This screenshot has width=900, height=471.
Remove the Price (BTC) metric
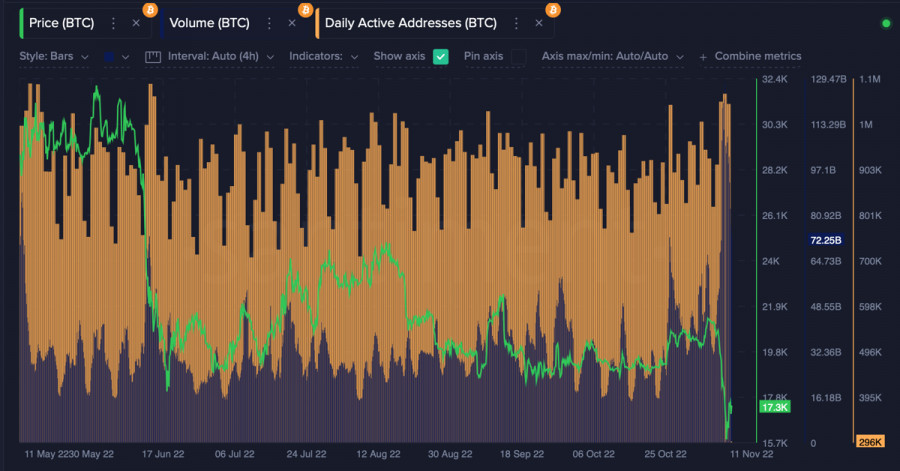136,23
